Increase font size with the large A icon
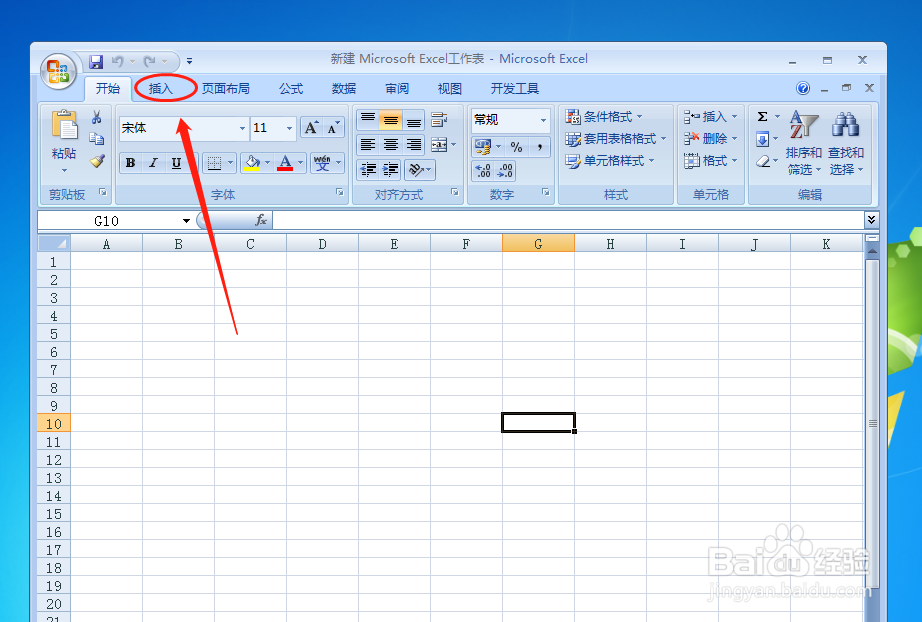This screenshot has height=622, width=922. tap(311, 128)
